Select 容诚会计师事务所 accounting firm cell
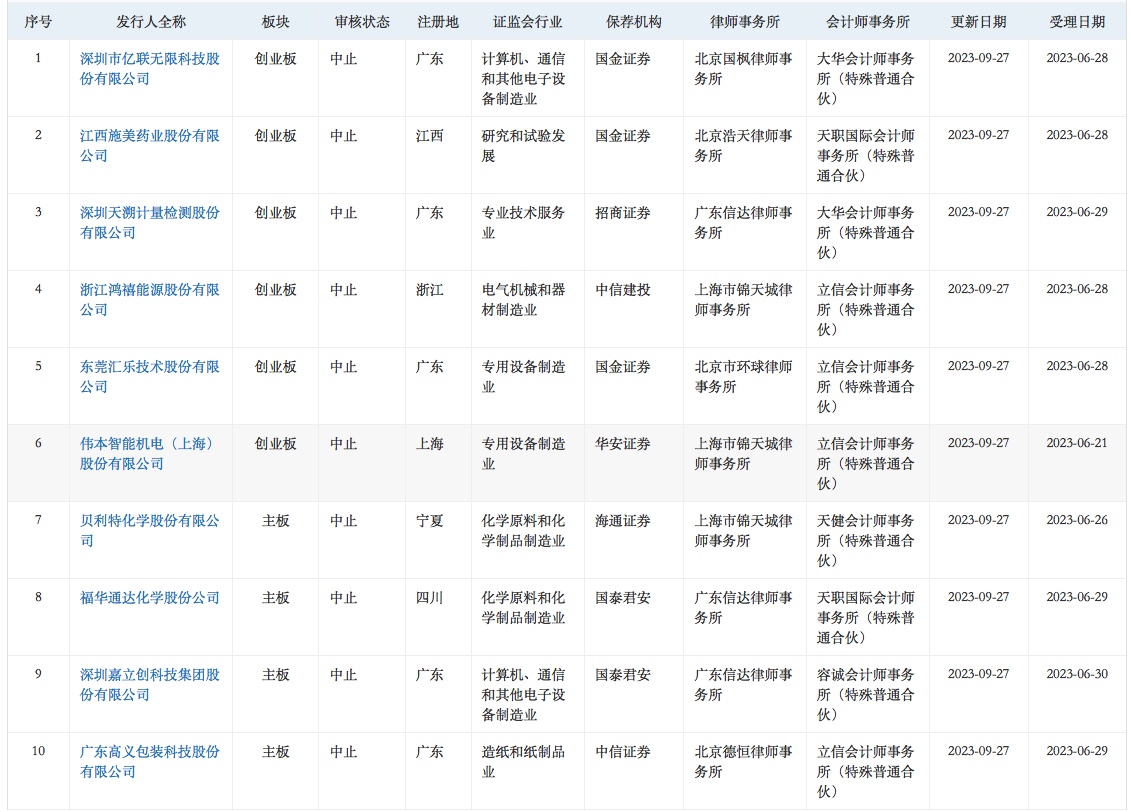 [866, 694]
